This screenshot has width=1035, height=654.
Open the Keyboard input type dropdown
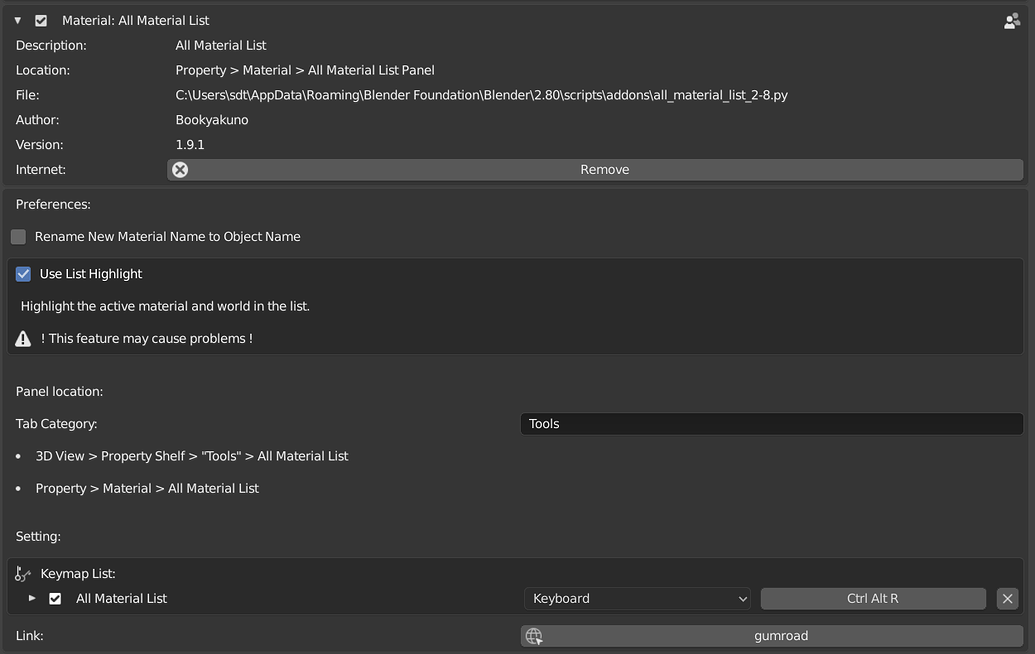[x=637, y=599]
